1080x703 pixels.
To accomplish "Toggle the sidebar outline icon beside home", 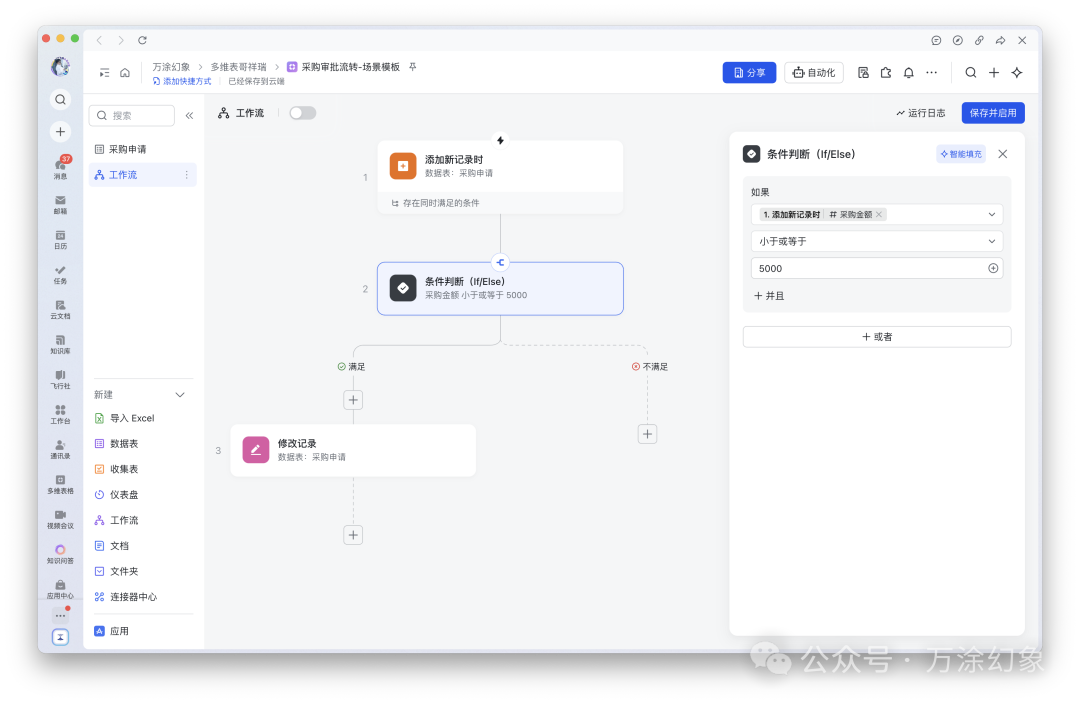I will click(105, 72).
